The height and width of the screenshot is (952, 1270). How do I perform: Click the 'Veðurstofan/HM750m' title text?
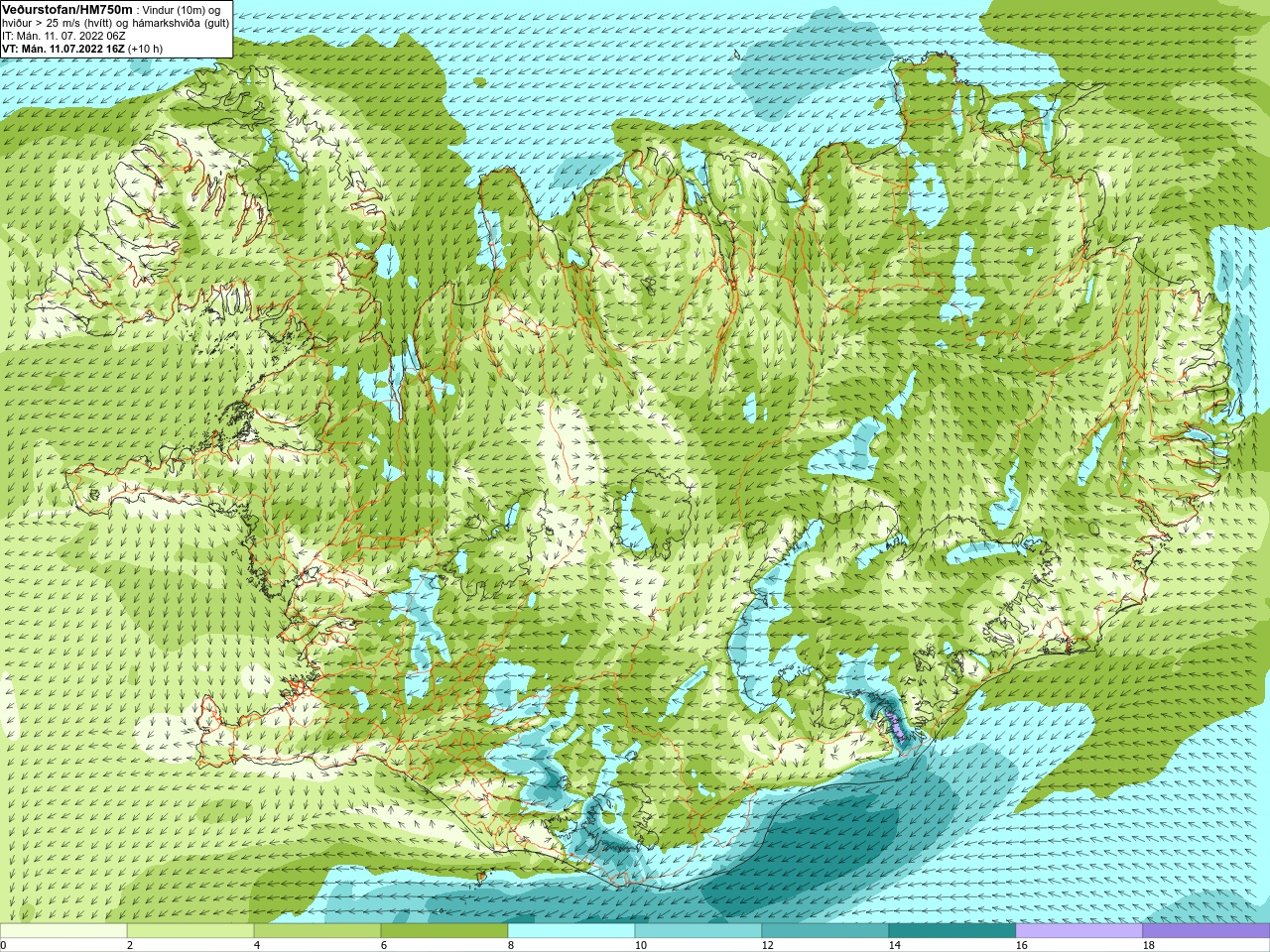coord(67,9)
